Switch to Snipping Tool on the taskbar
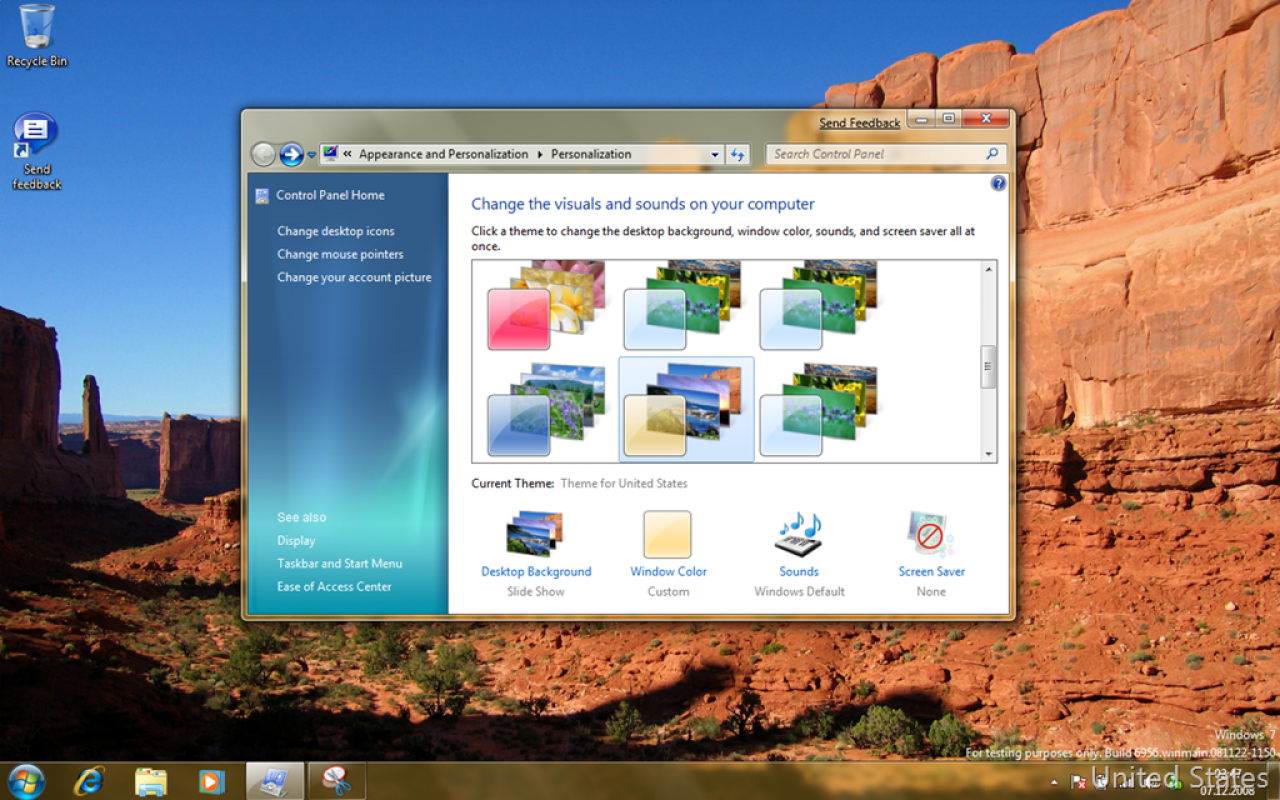This screenshot has width=1280, height=800. click(x=337, y=781)
